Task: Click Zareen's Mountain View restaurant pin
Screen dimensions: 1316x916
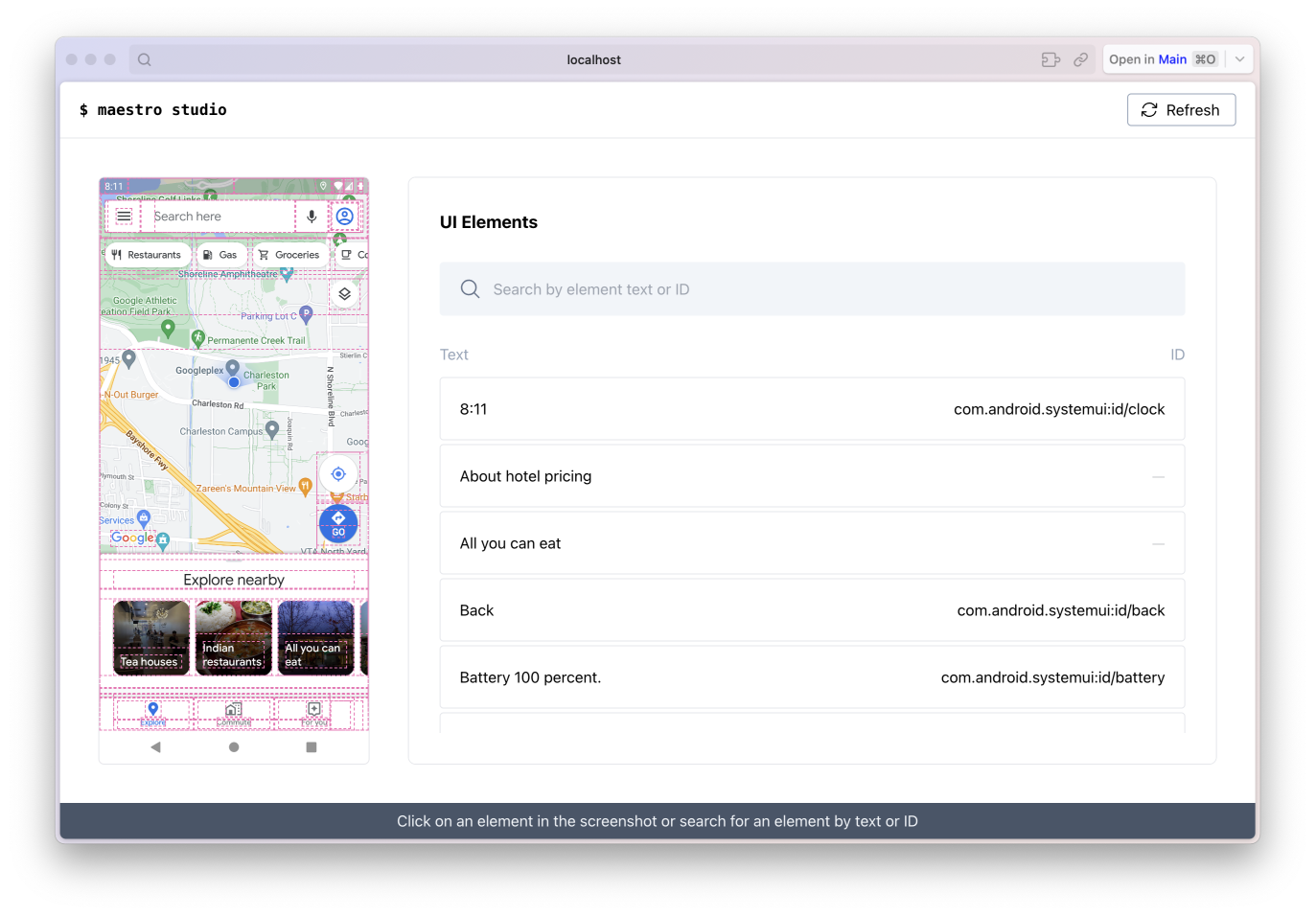Action: click(x=305, y=487)
